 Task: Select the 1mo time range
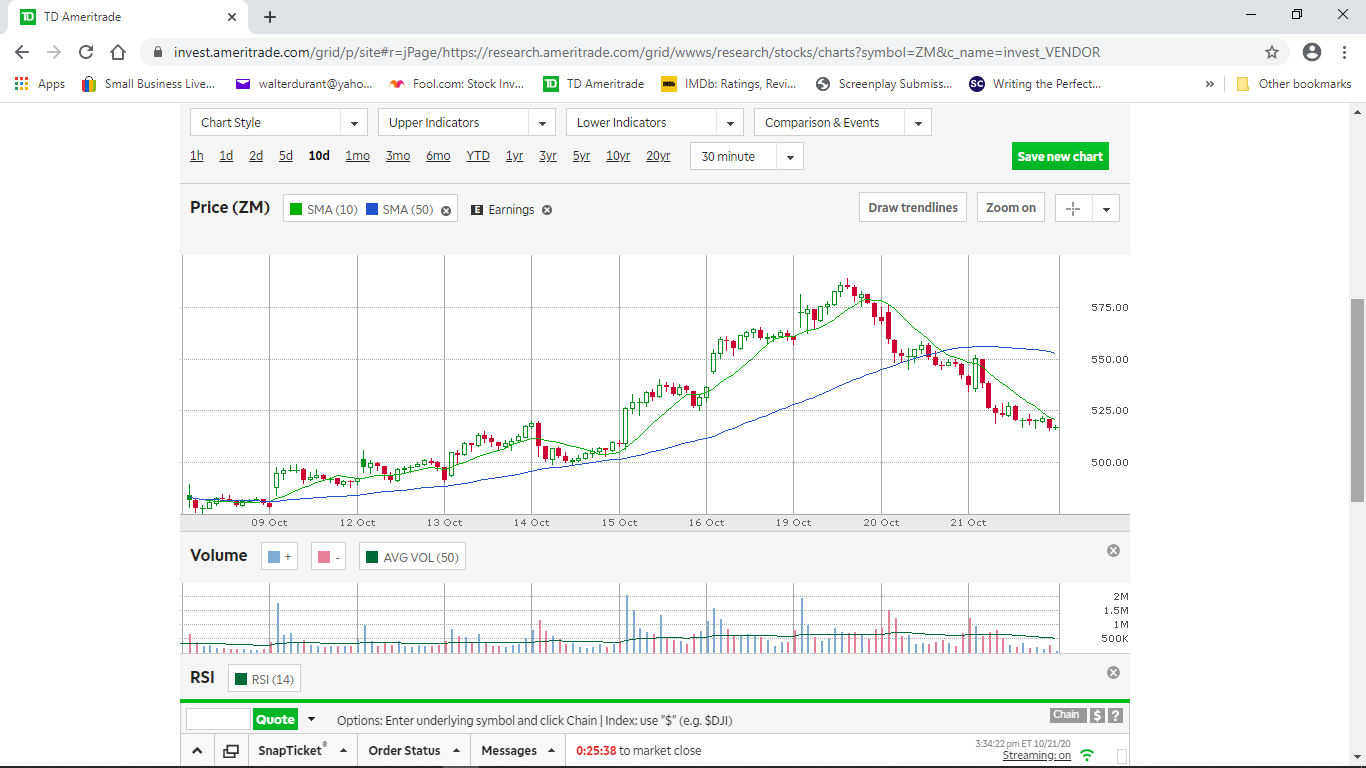[357, 156]
